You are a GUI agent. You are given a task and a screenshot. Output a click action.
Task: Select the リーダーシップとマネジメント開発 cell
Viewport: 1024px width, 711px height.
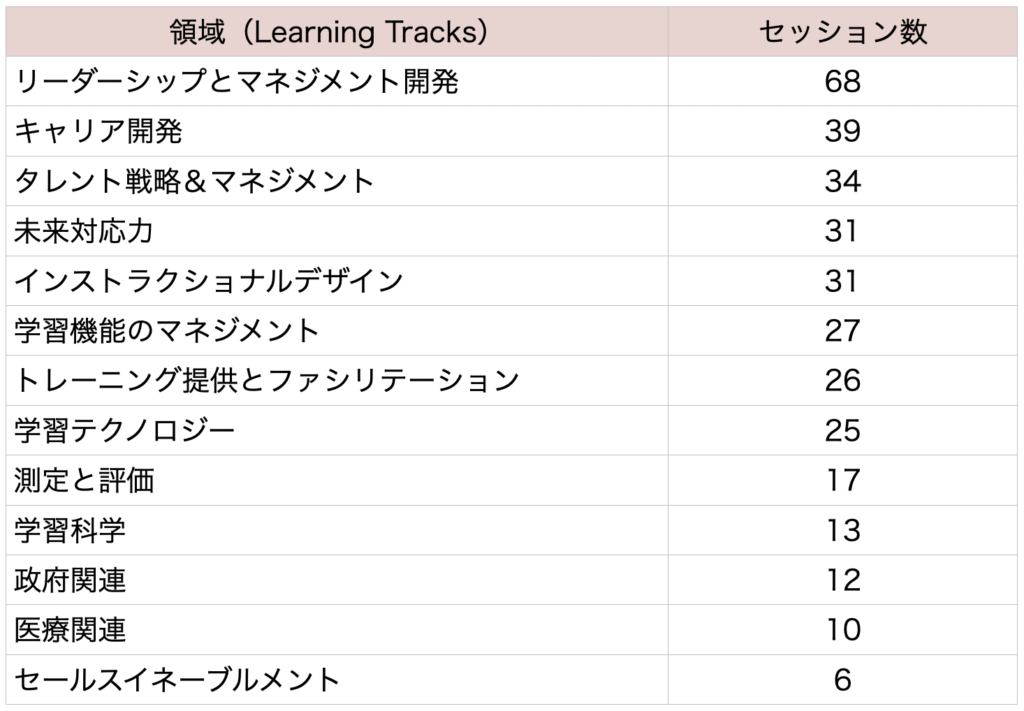(337, 82)
